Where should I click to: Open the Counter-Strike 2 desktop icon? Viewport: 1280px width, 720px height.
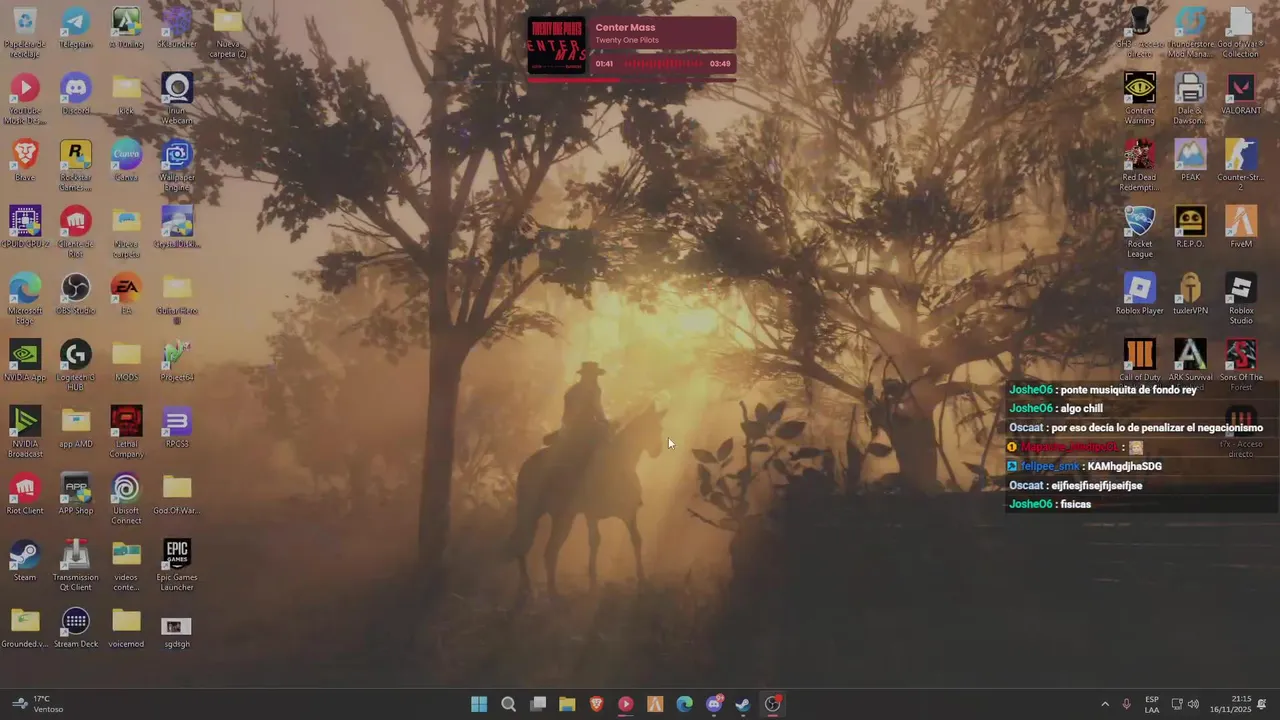[1241, 166]
